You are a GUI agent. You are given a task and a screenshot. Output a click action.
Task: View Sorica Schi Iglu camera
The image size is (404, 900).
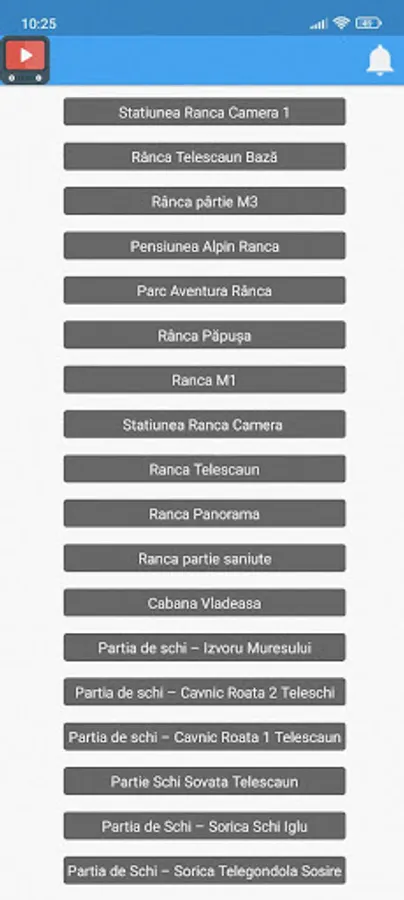[x=204, y=826]
